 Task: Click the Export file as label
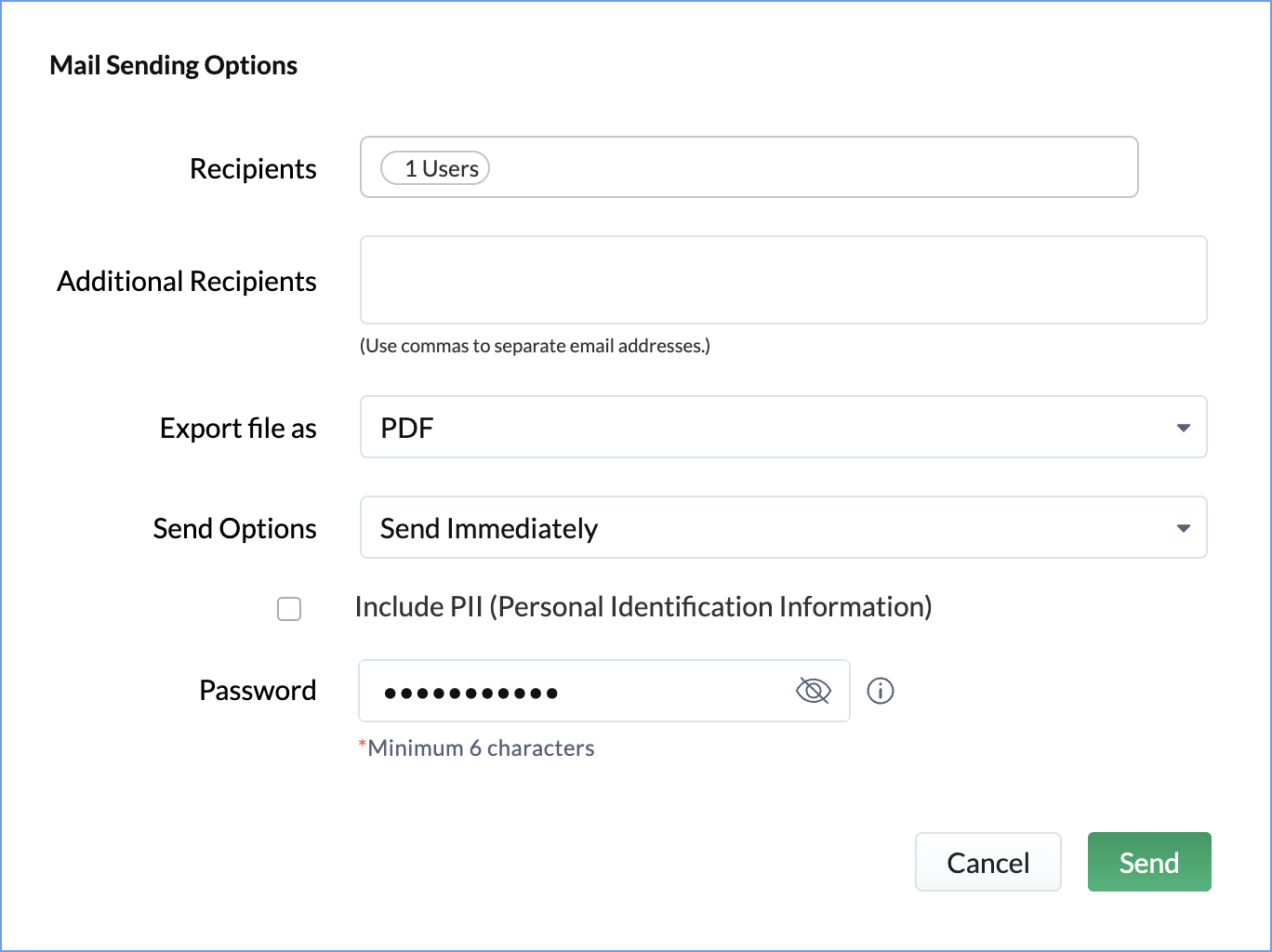click(x=238, y=428)
